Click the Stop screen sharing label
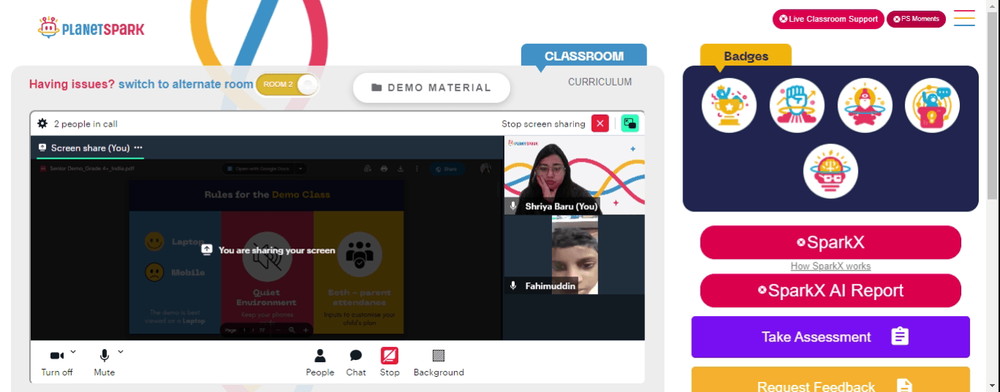The width and height of the screenshot is (1000, 392). pos(543,124)
